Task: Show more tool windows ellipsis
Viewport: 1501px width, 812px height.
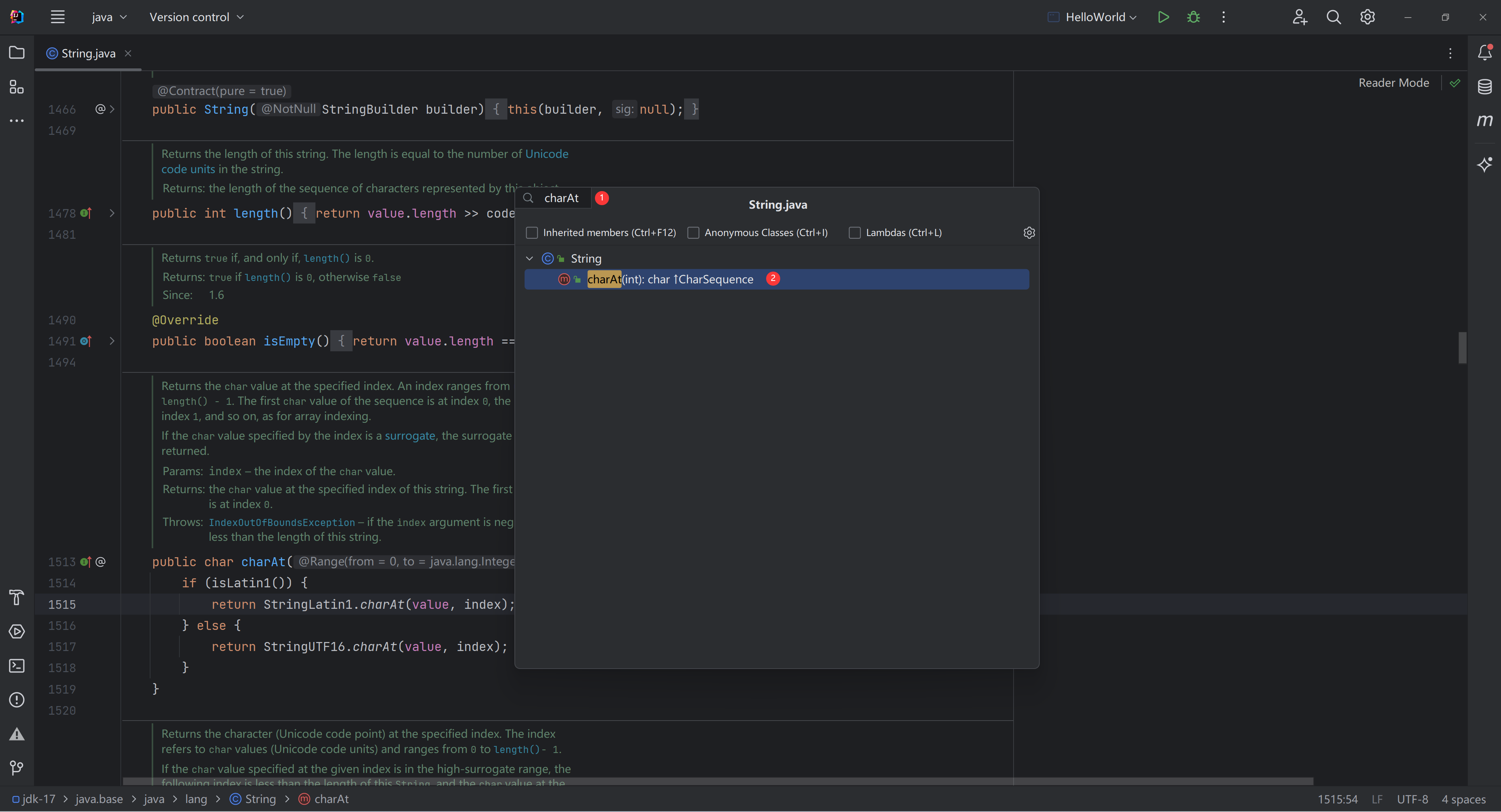Action: (17, 121)
